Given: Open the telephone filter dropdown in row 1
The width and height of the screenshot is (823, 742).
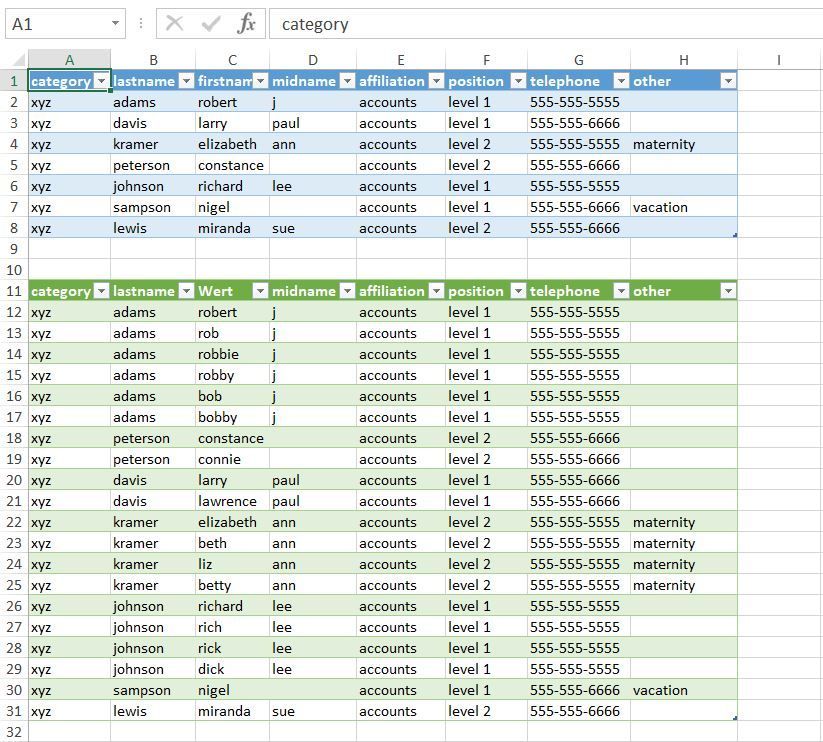Looking at the screenshot, I should pos(621,81).
